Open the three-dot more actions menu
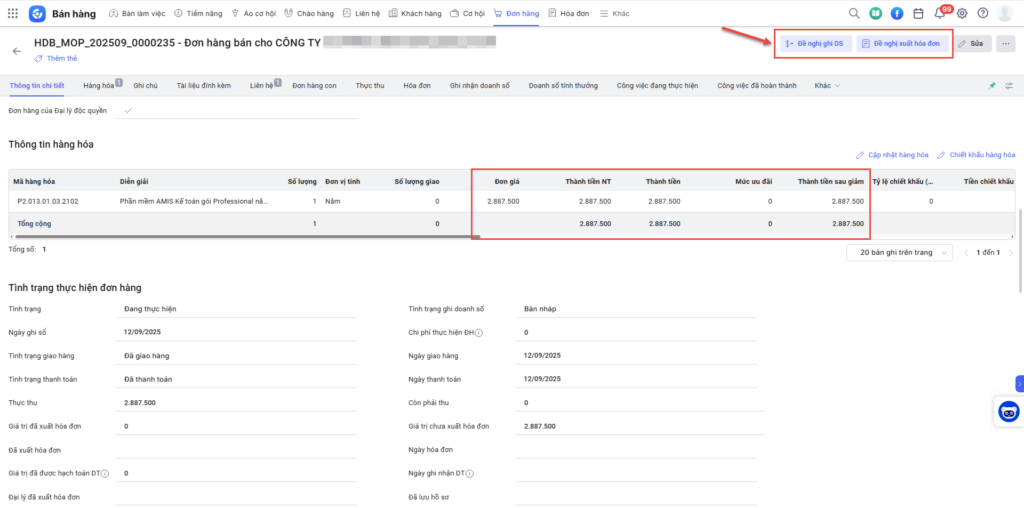The height and width of the screenshot is (508, 1024). pos(1006,44)
